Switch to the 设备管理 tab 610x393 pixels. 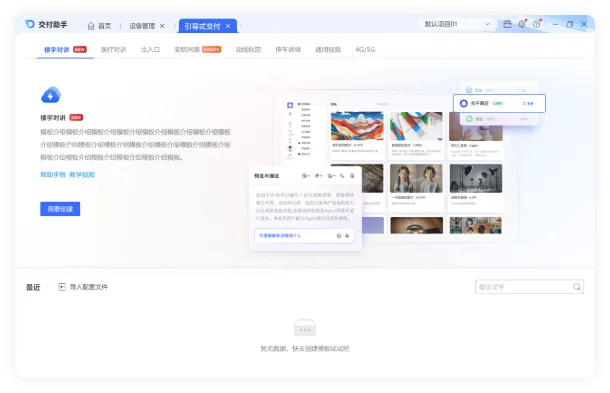coord(142,26)
